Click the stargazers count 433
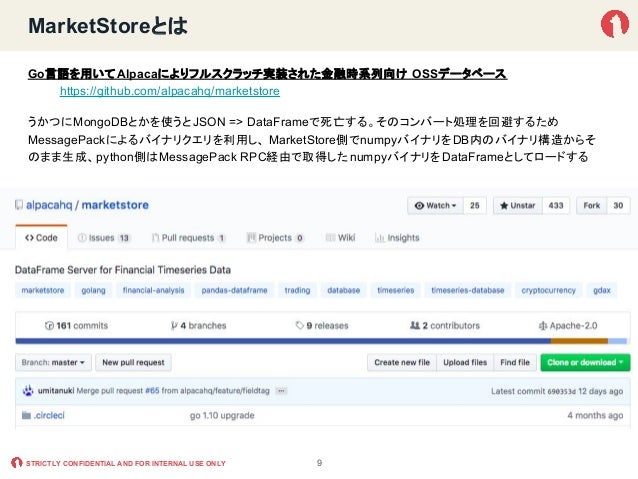This screenshot has height=479, width=638. coord(555,206)
